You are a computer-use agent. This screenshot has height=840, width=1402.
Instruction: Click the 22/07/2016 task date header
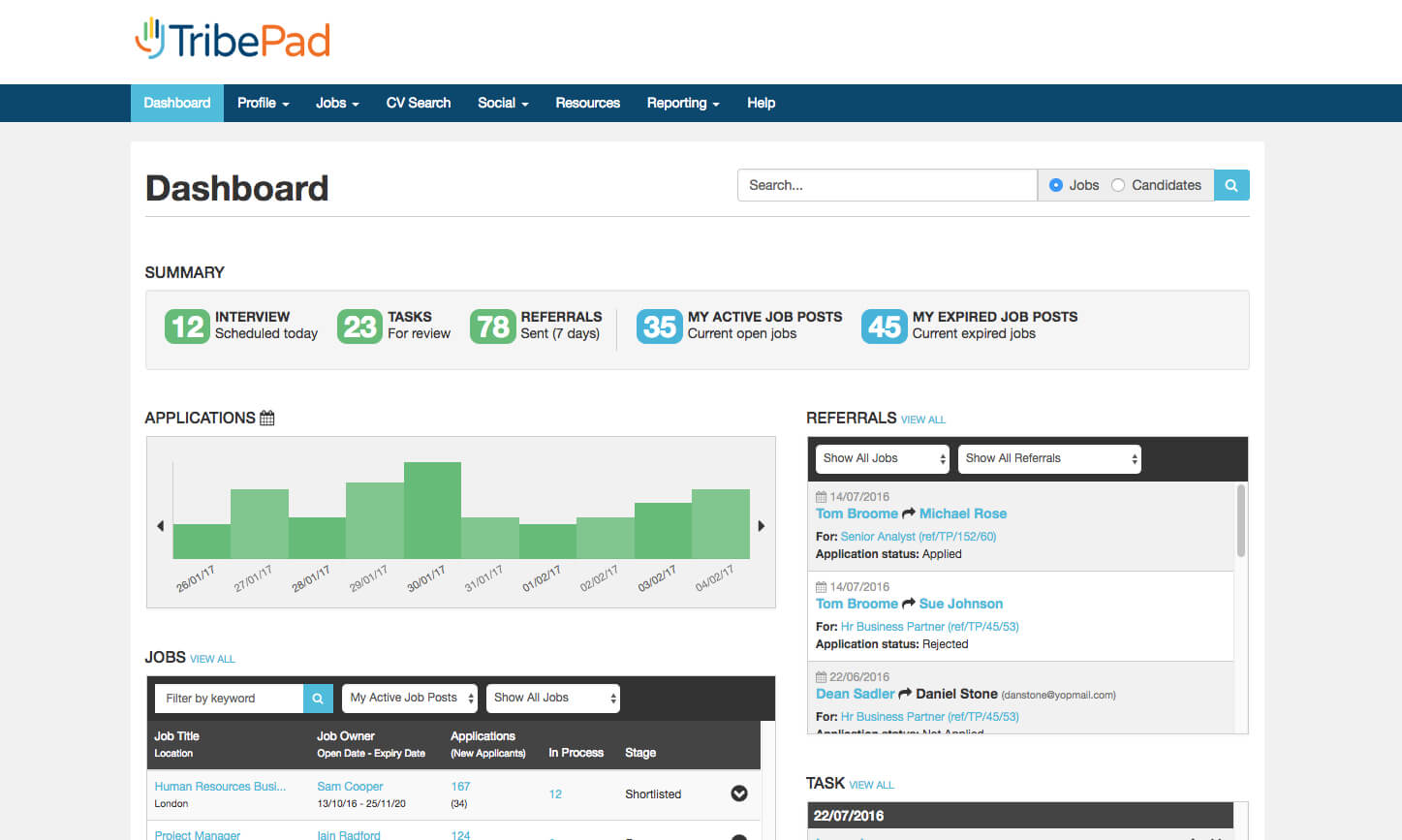pos(1020,816)
